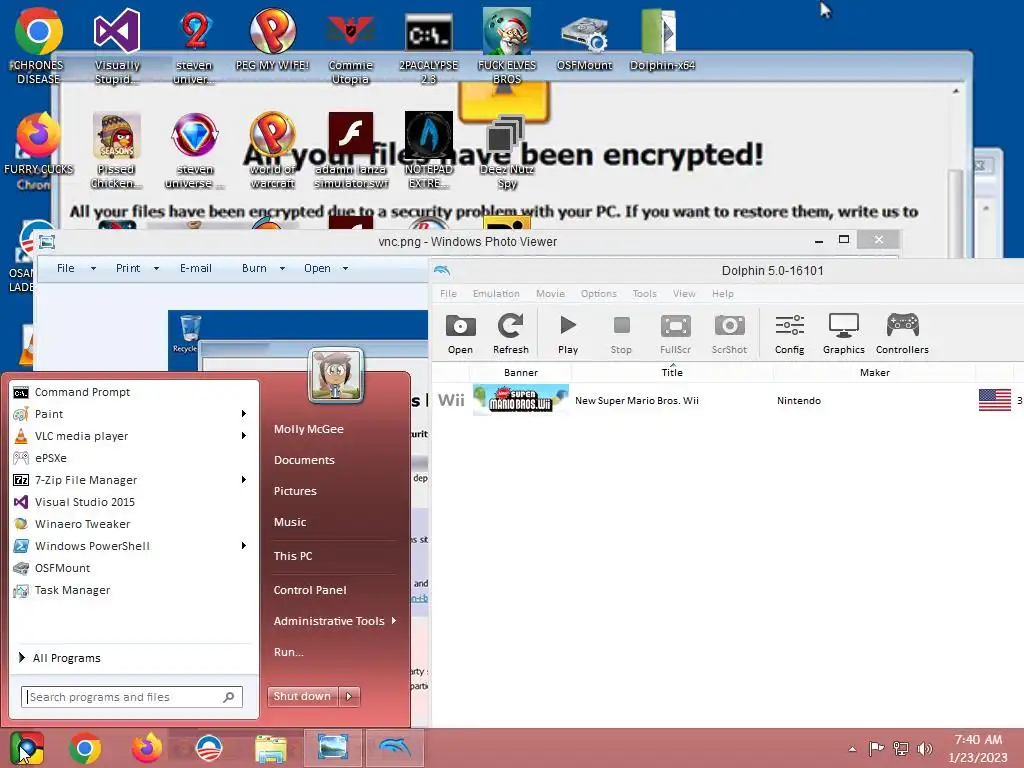Screen dimensions: 1024x768
Task: Show hidden tray icons arrow
Action: pos(852,749)
